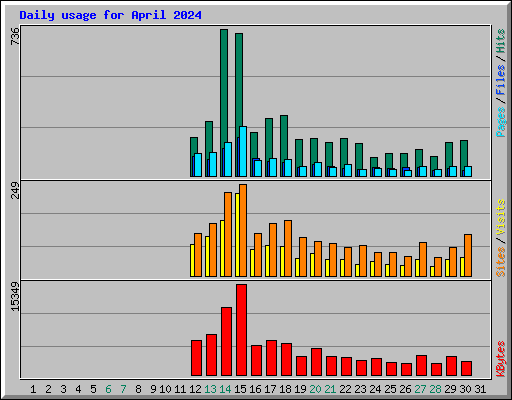Select the red KBytes bar for day 15
Viewport: 512px width, 400px height.
241,330
